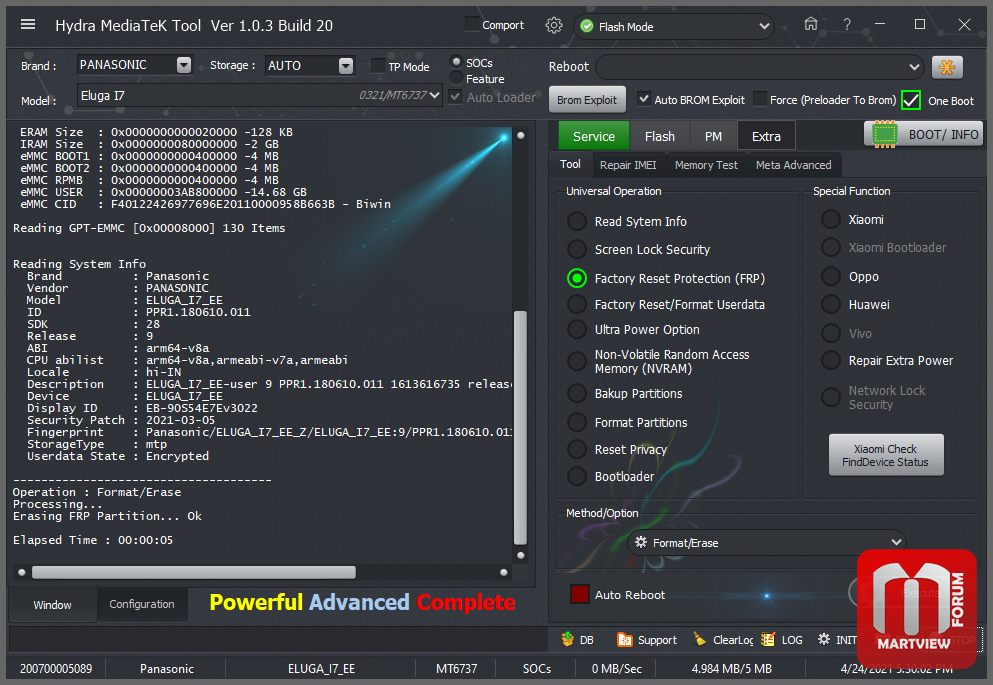The width and height of the screenshot is (993, 685).
Task: Select Reset Privacy option
Action: (x=576, y=449)
